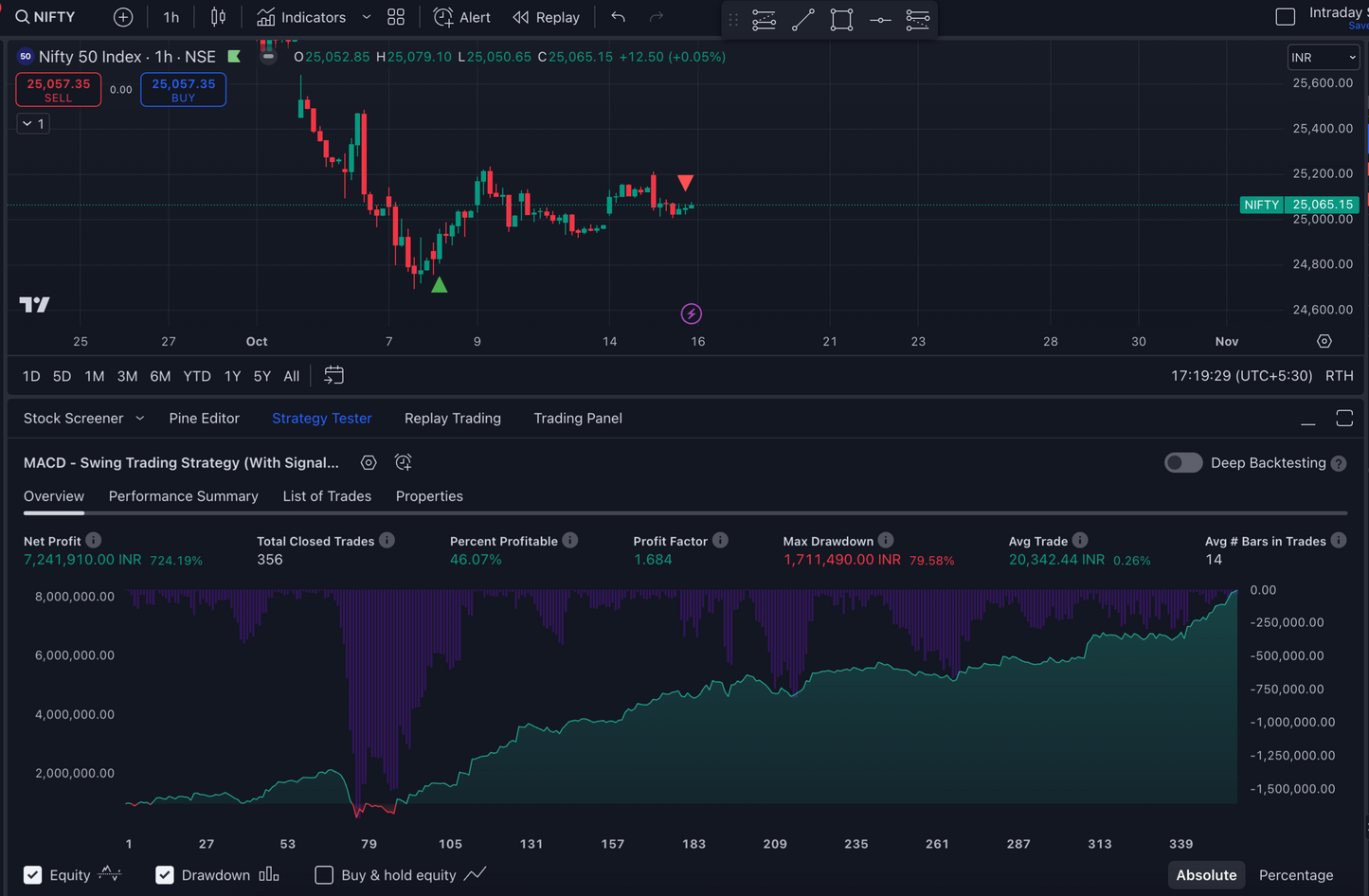The width and height of the screenshot is (1369, 896).
Task: Open the strategy Properties tab
Action: pyautogui.click(x=429, y=496)
